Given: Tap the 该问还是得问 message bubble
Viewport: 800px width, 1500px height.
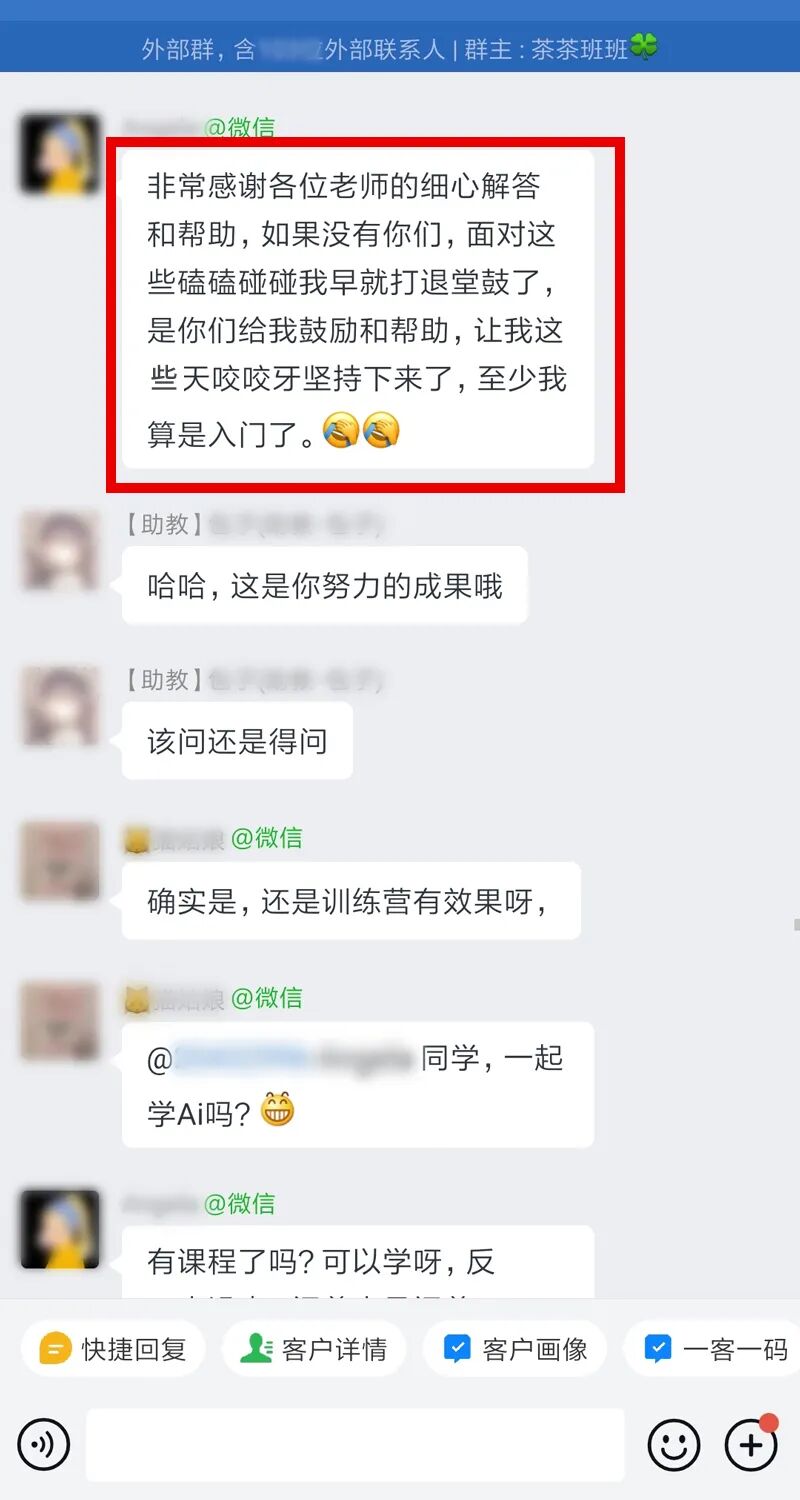Looking at the screenshot, I should (x=237, y=741).
